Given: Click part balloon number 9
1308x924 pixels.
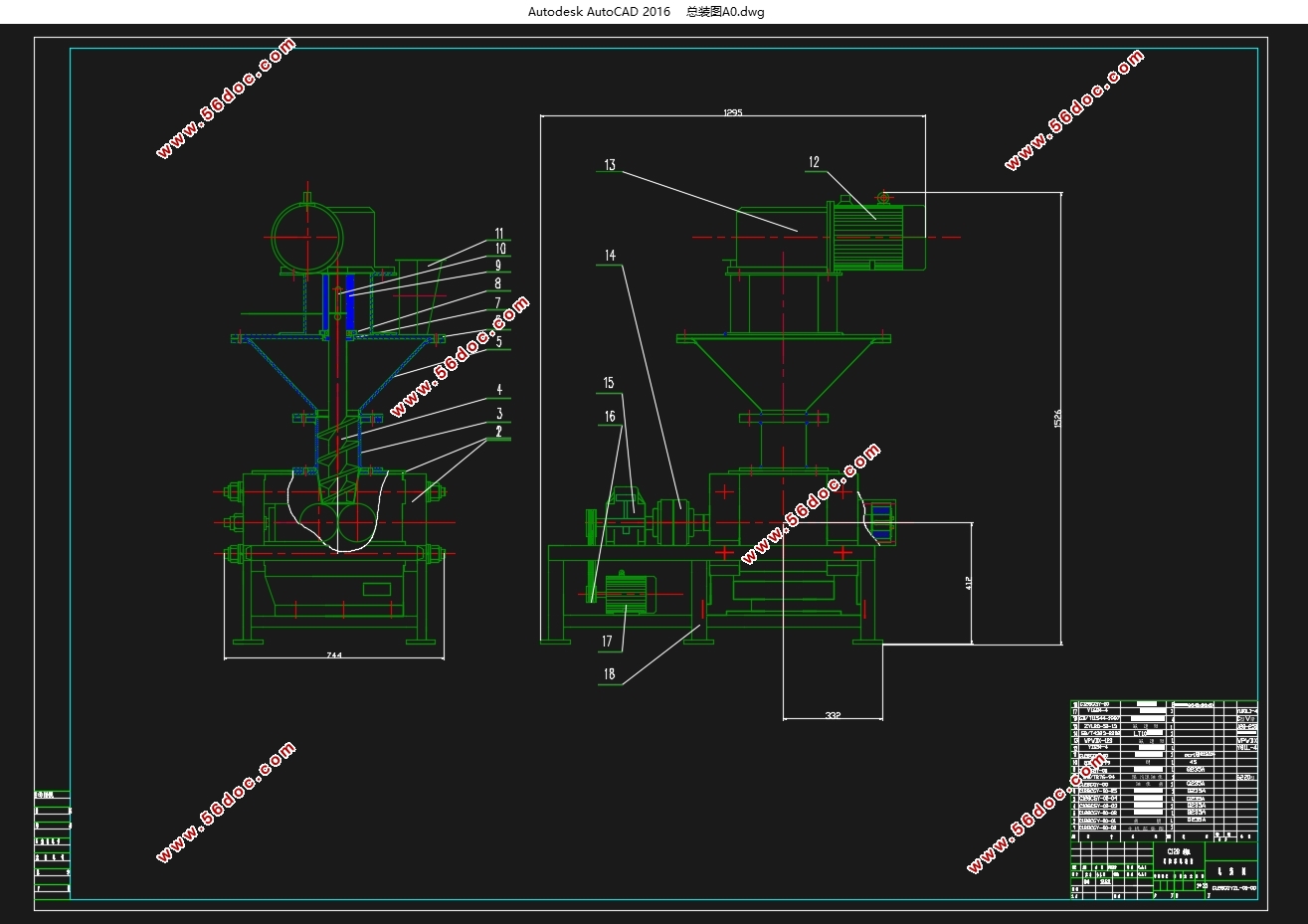Looking at the screenshot, I should coord(498,266).
